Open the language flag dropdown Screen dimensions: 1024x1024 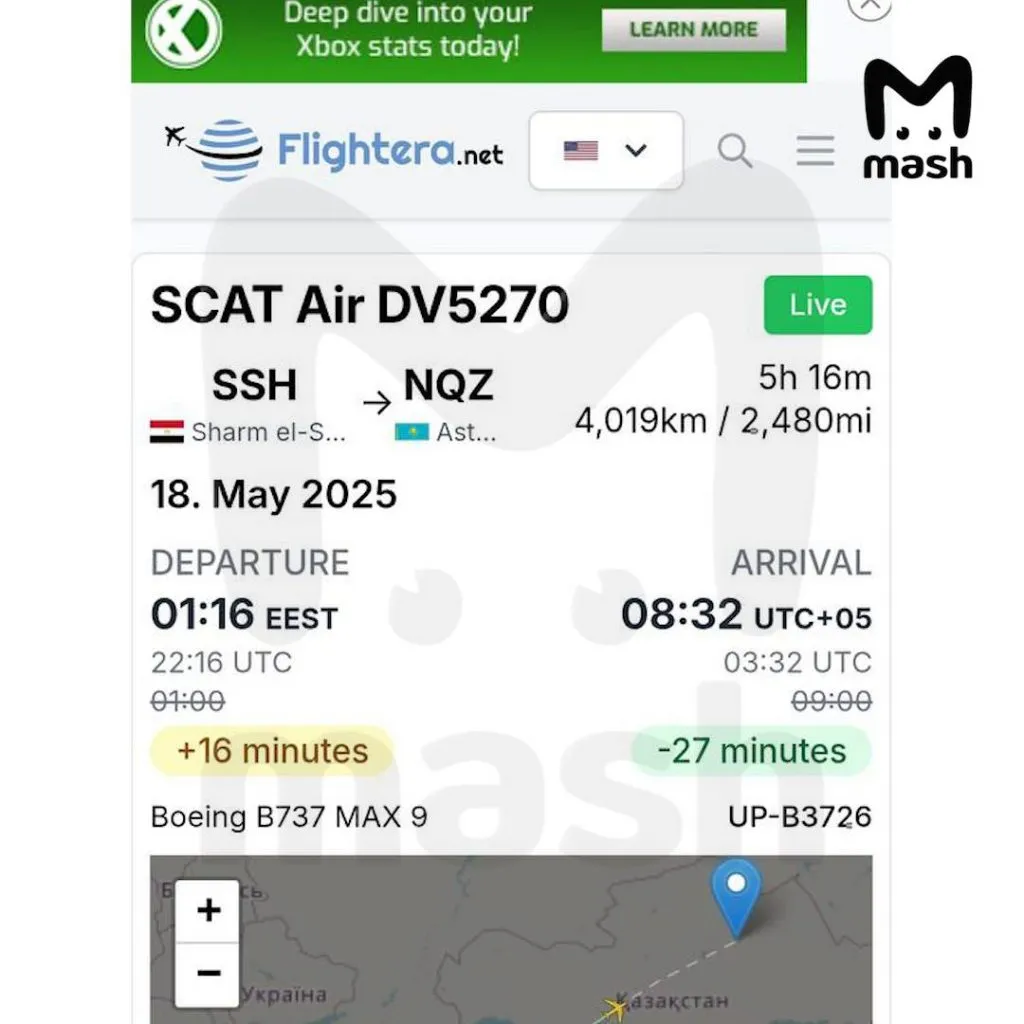coord(606,151)
